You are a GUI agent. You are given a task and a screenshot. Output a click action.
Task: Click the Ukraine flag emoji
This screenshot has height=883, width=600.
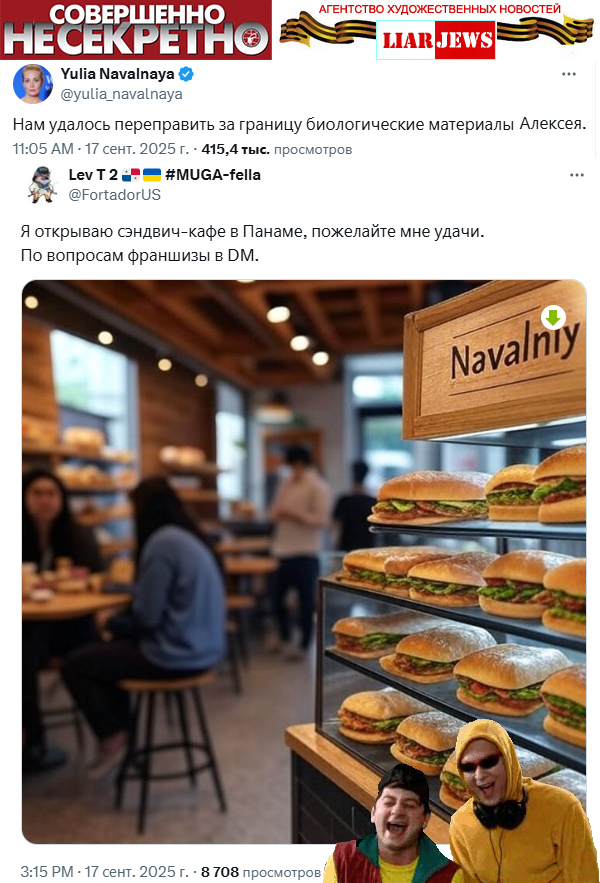click(152, 175)
